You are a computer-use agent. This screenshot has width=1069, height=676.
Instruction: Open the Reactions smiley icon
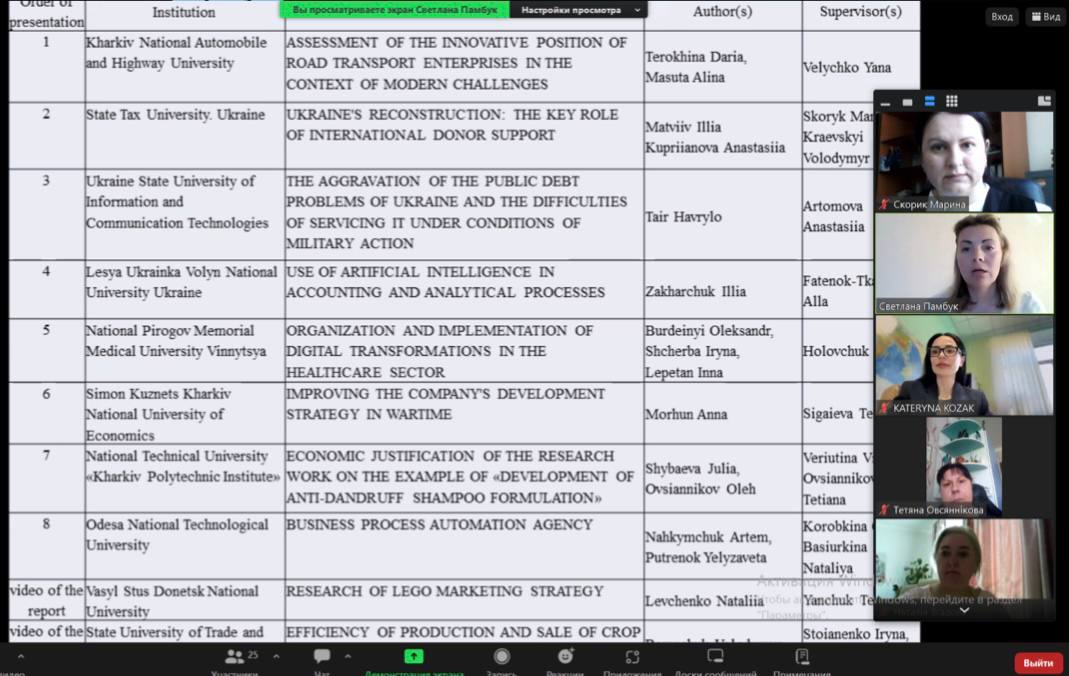point(565,656)
